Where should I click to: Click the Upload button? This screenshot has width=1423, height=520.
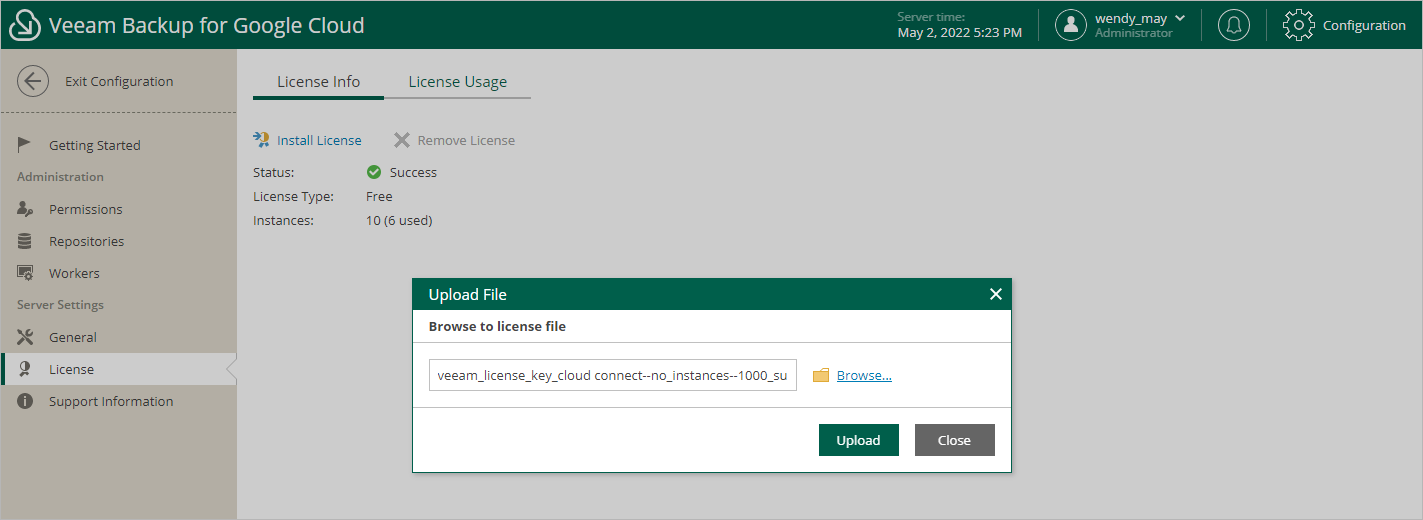859,440
